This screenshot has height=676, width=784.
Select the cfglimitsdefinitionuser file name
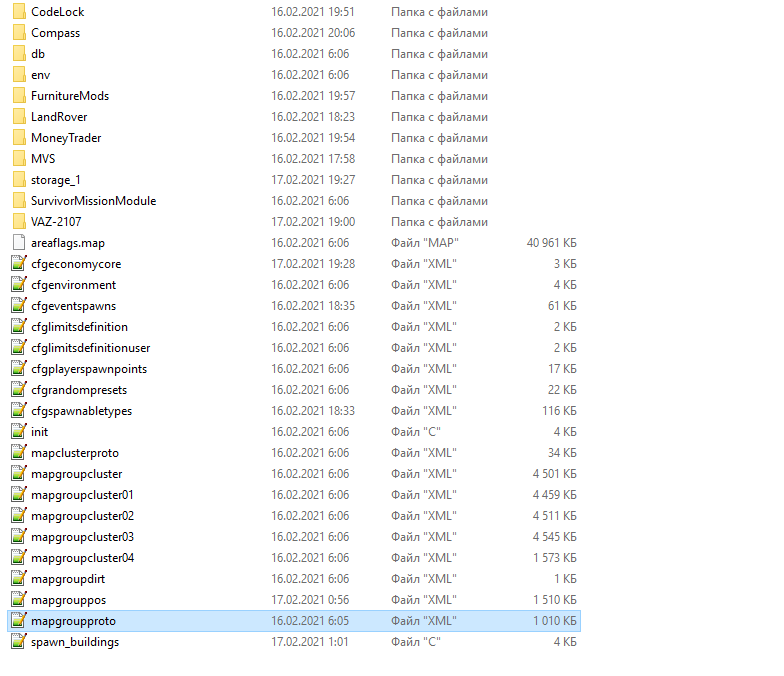[x=90, y=348]
